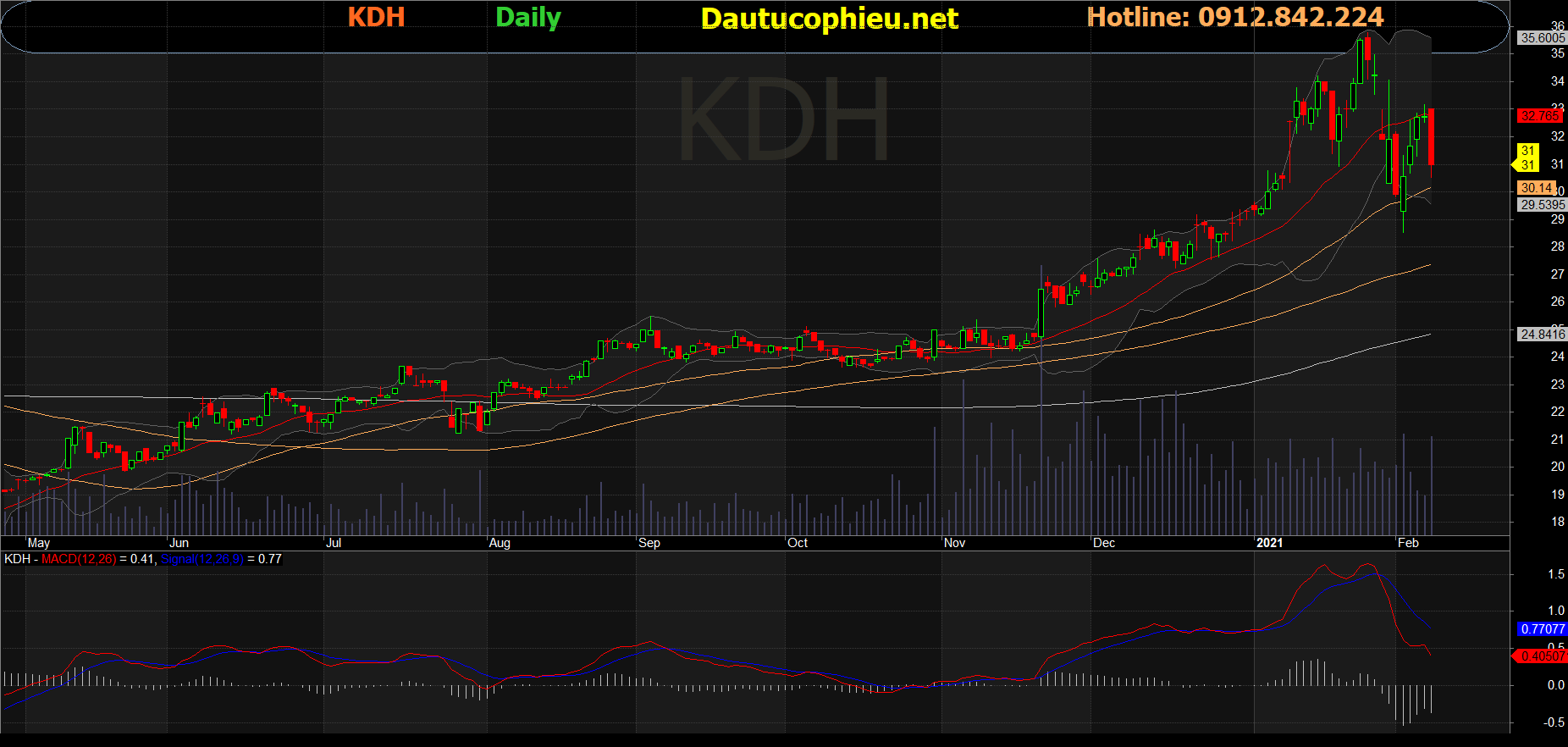The image size is (1568, 747).
Task: Click the large KDH watermark on chart
Action: pyautogui.click(x=783, y=119)
